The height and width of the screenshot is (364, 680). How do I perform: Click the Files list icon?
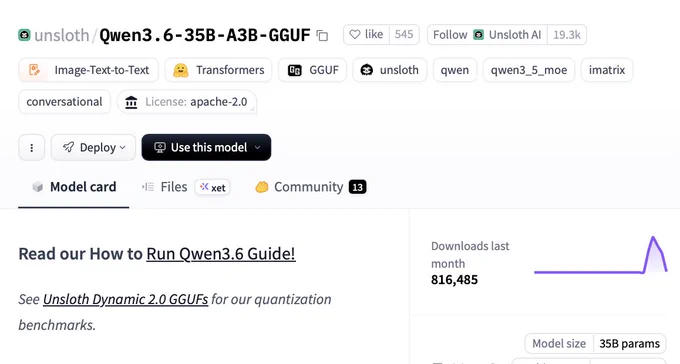click(x=148, y=187)
